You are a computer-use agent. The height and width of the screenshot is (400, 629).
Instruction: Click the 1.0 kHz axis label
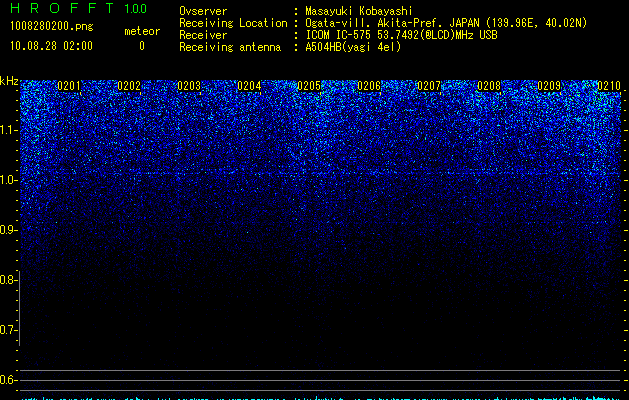8,180
